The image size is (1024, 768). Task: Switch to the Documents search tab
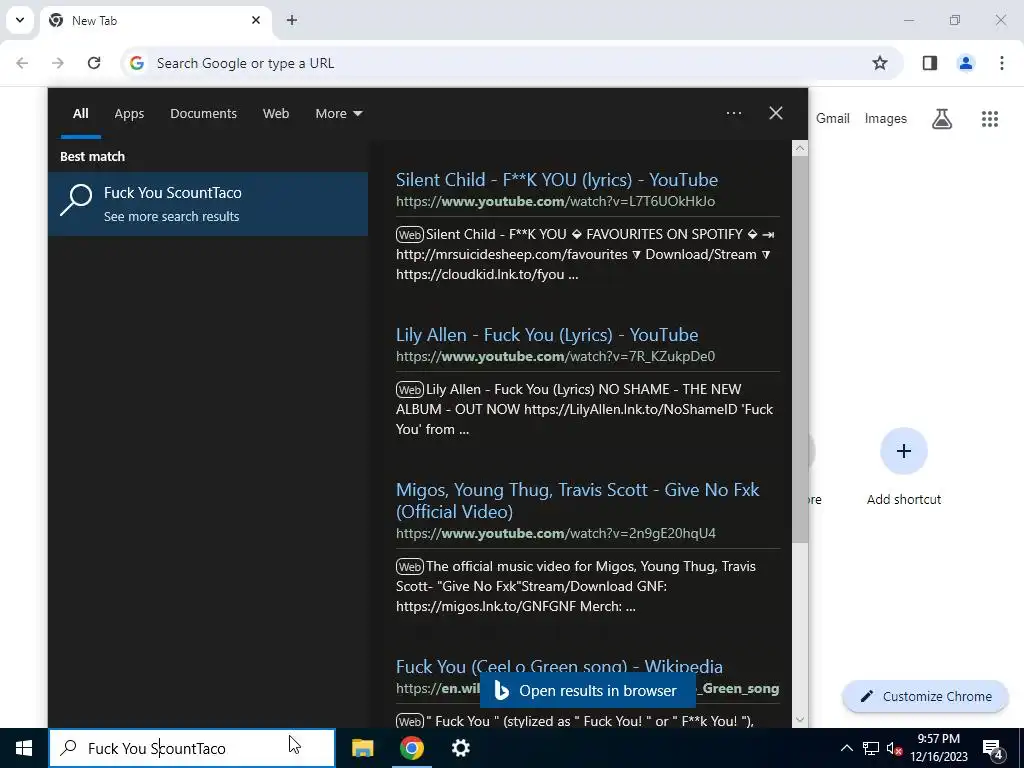[203, 114]
